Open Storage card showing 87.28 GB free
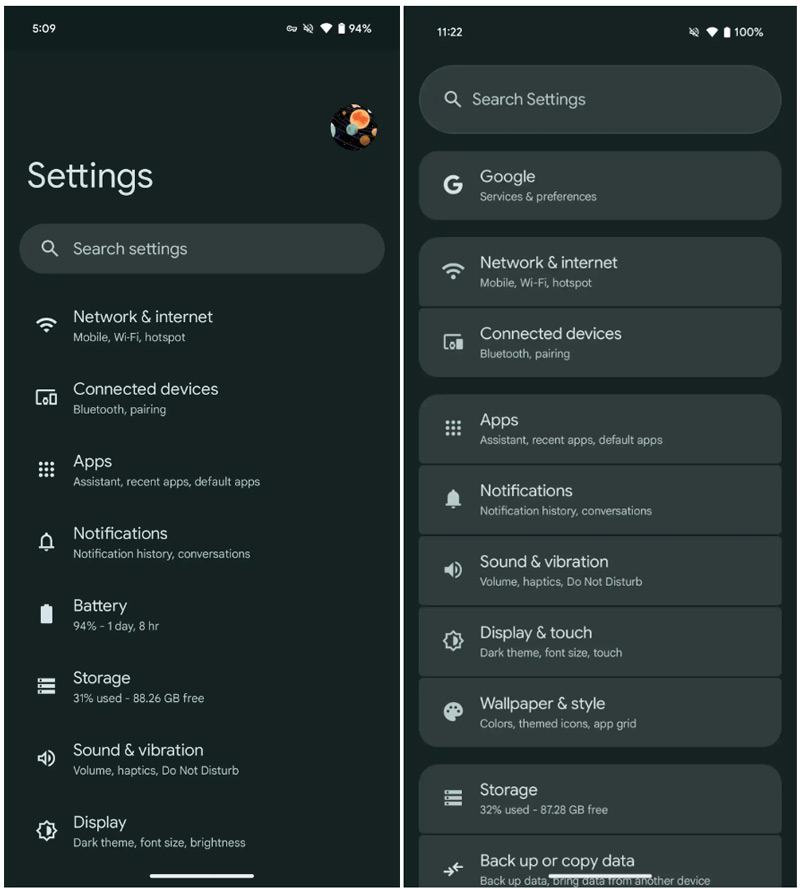The image size is (800, 888). click(600, 799)
